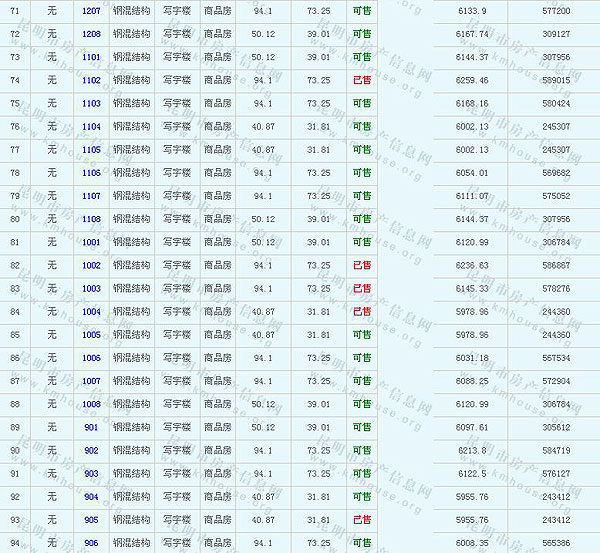Click the 可售 status in row 71
This screenshot has height=553, width=600.
(361, 11)
